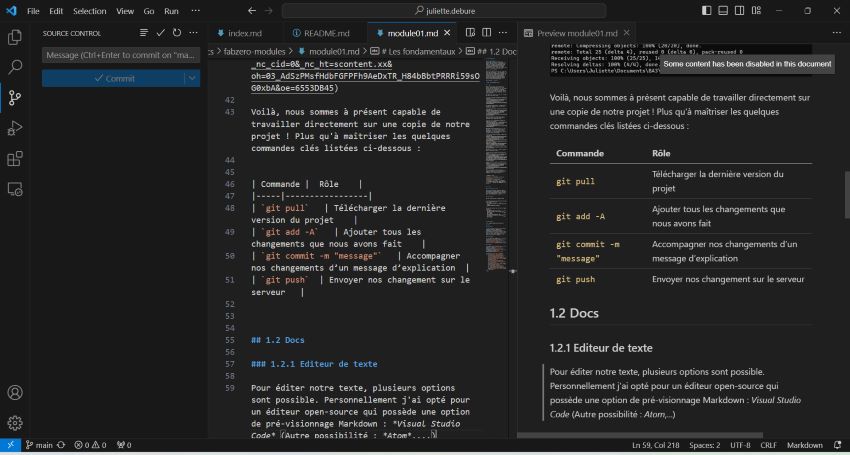
Task: Open the title bar overflow menu ellipsis
Action: (x=196, y=11)
